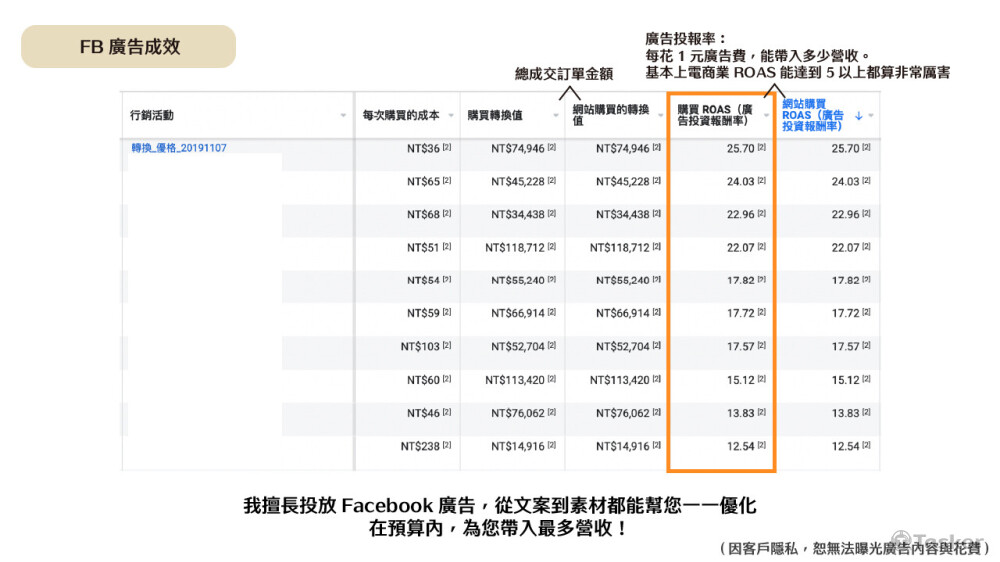Click NT$113,420 in the 購買轉換值 column
The width and height of the screenshot is (1000, 562).
[x=515, y=380]
